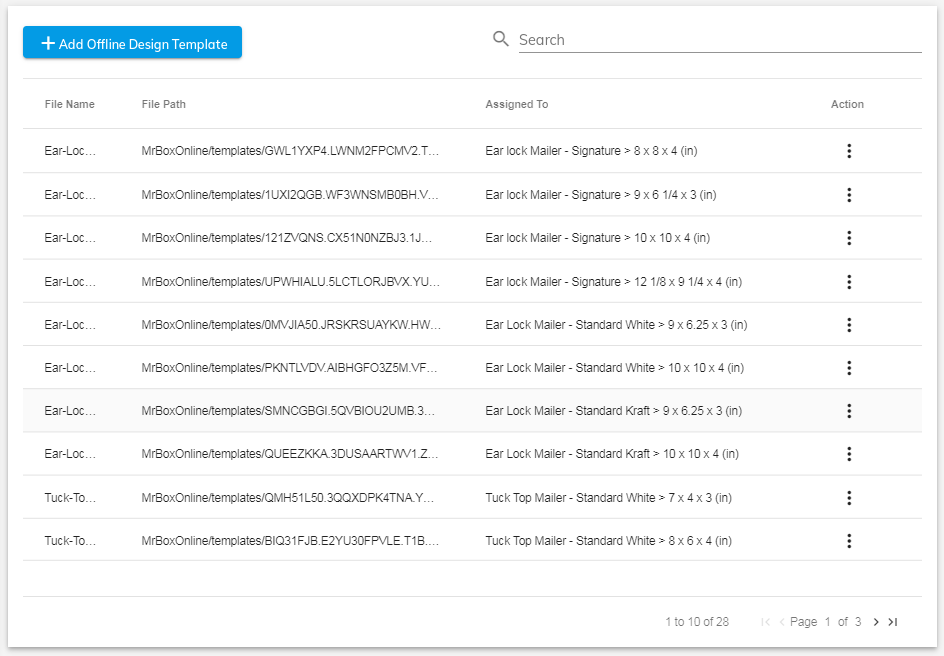The width and height of the screenshot is (944, 656).
Task: Click 'Signature > 12 1/8 x 9 1/4 x 4 (in)' cell
Action: point(613,282)
